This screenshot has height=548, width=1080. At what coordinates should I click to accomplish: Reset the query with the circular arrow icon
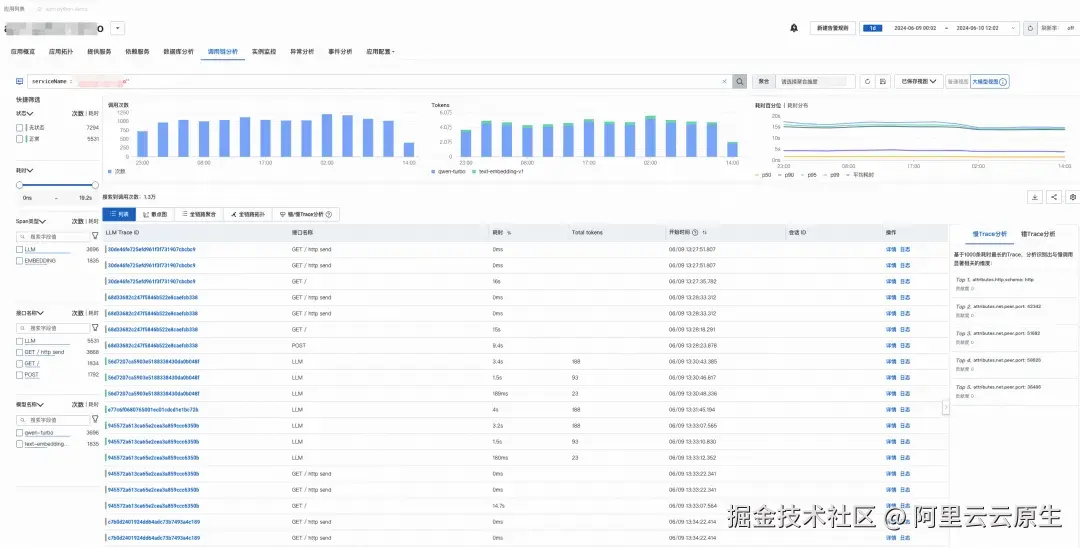pyautogui.click(x=867, y=81)
